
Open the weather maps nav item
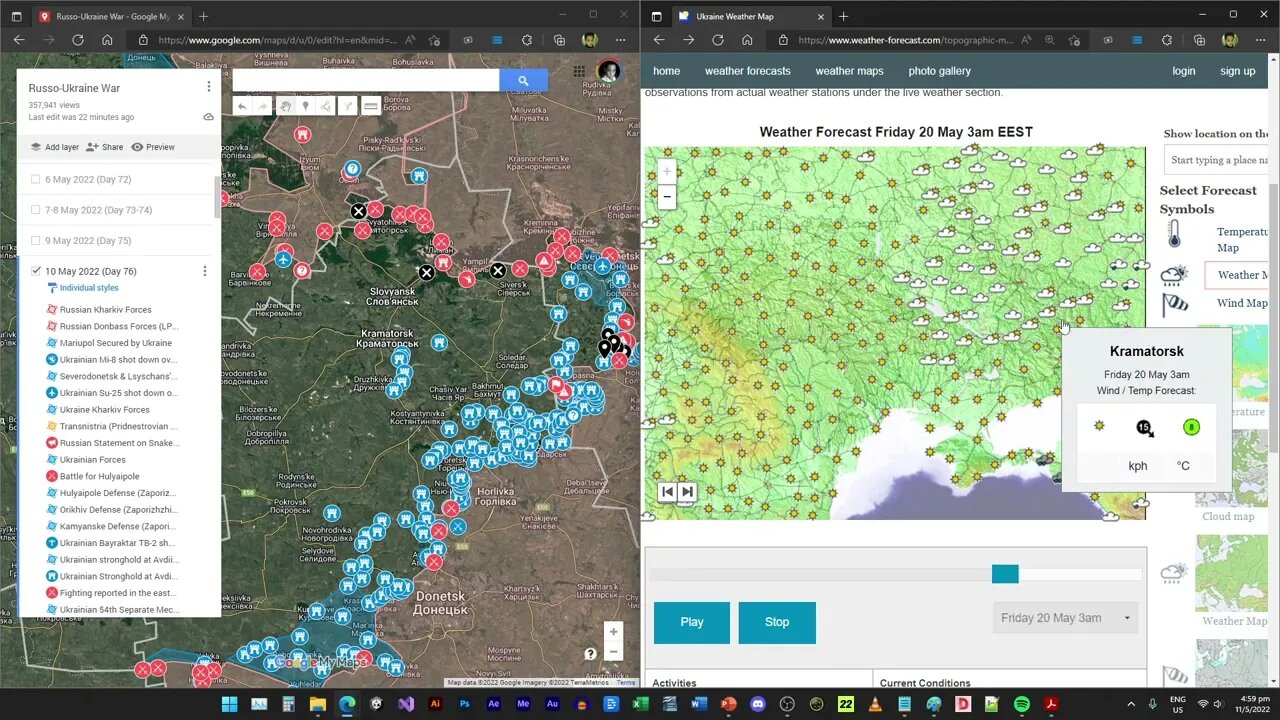(849, 71)
